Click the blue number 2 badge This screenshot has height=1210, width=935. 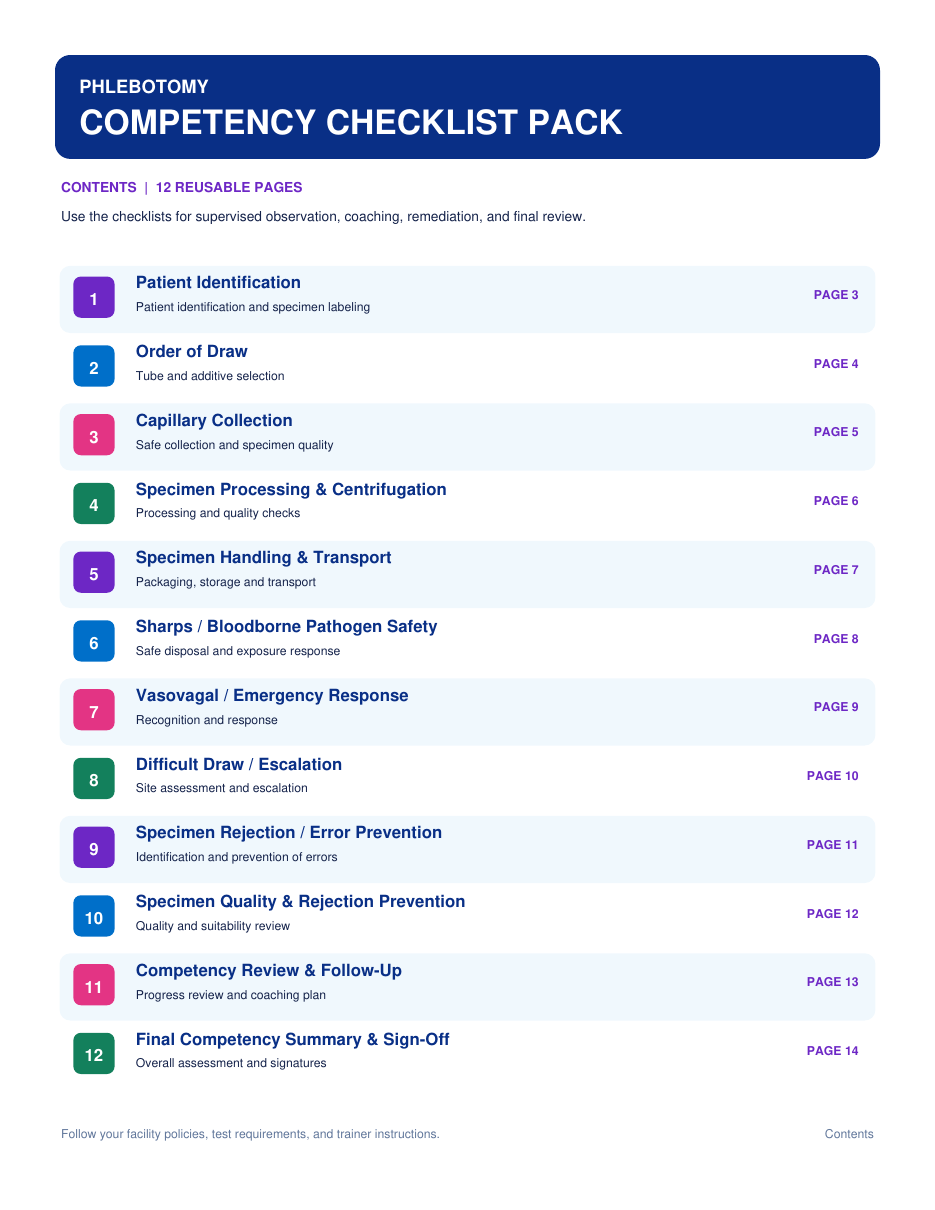click(x=94, y=367)
